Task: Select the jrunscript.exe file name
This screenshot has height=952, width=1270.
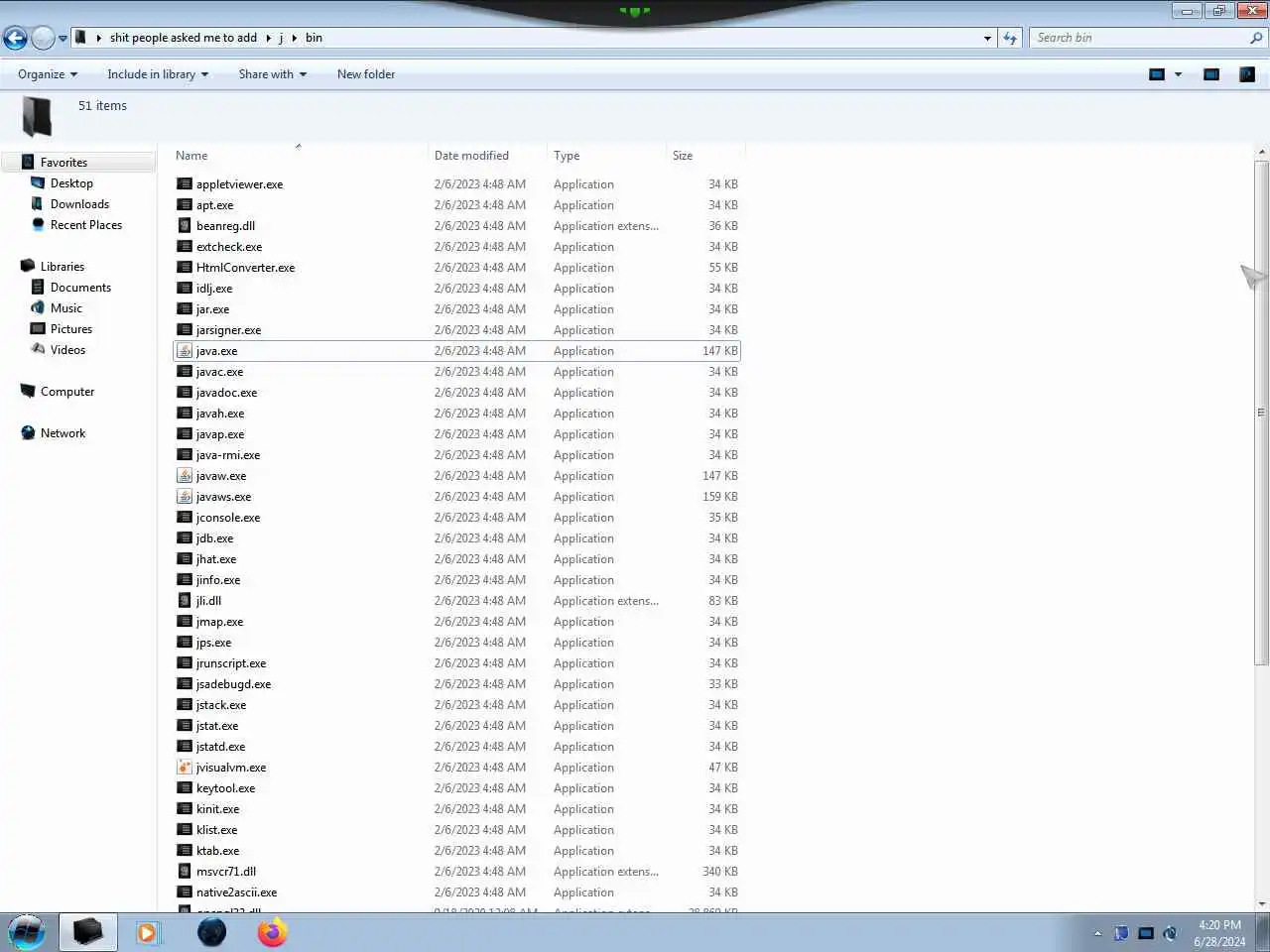Action: (231, 663)
